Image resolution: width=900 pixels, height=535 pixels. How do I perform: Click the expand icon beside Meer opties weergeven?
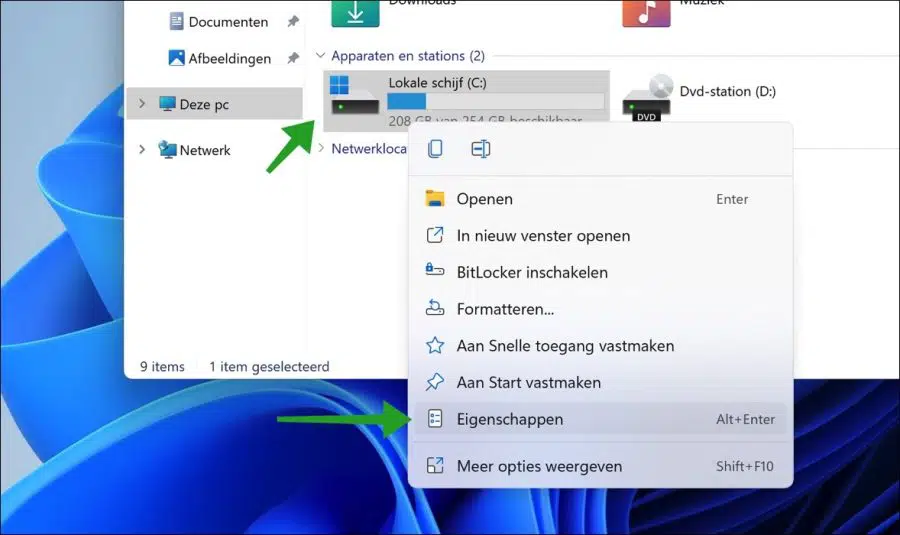[x=435, y=466]
